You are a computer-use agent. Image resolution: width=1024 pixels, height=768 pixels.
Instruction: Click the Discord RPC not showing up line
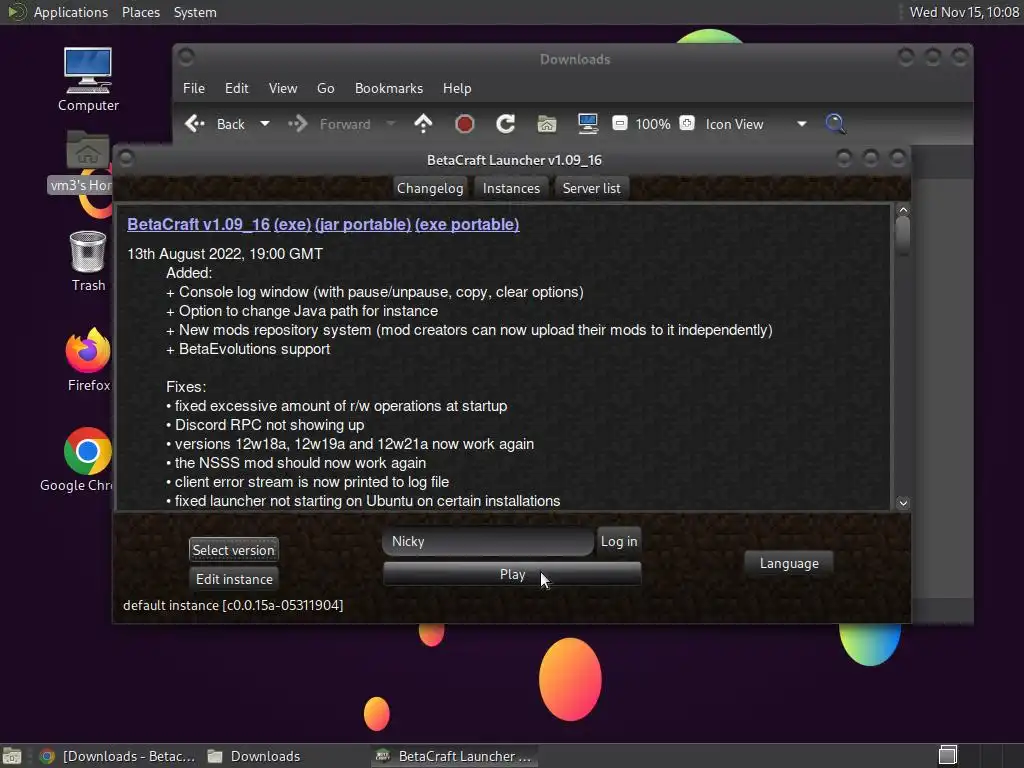point(265,424)
